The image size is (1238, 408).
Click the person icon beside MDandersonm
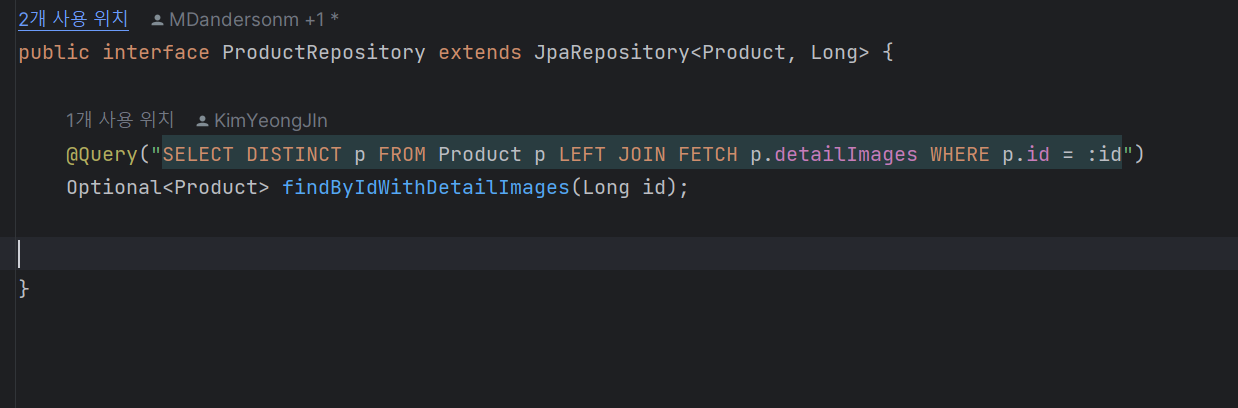[158, 20]
